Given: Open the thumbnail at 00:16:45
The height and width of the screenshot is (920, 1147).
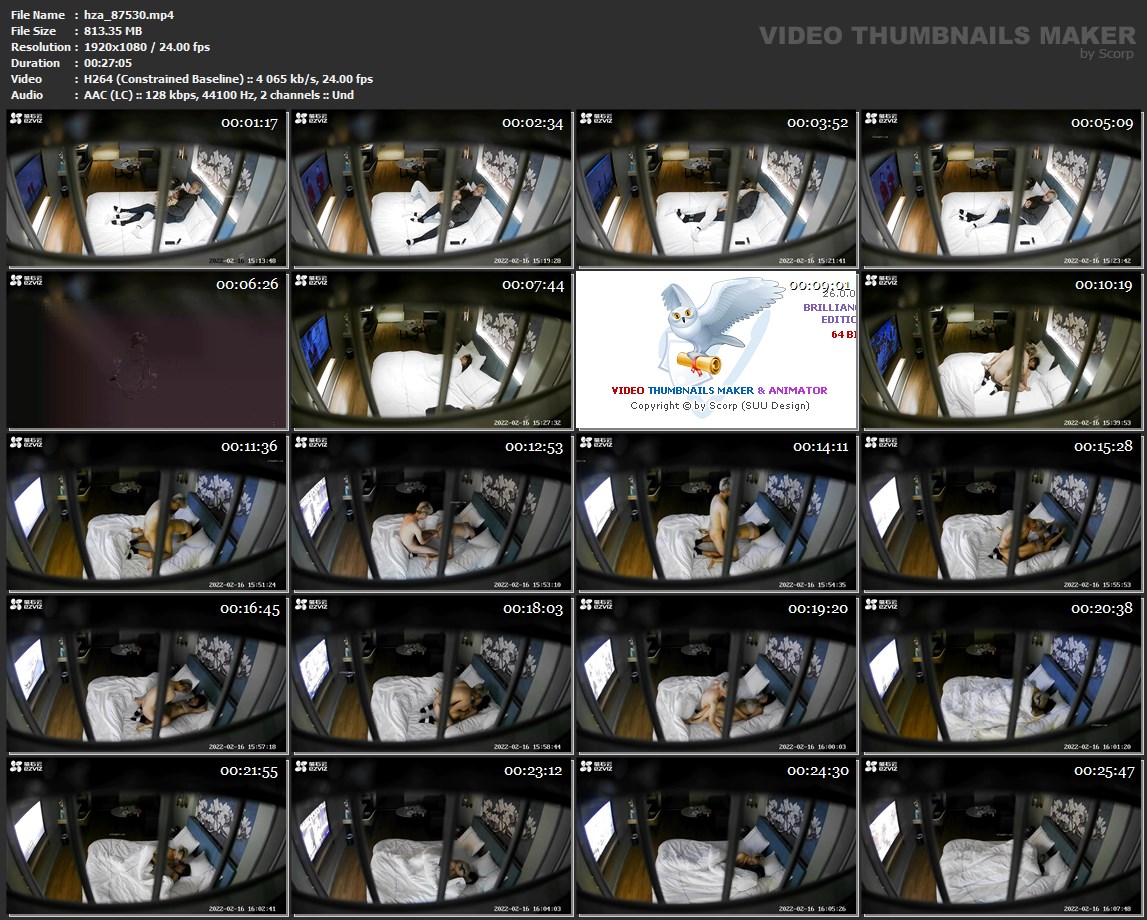Looking at the screenshot, I should pos(147,676).
